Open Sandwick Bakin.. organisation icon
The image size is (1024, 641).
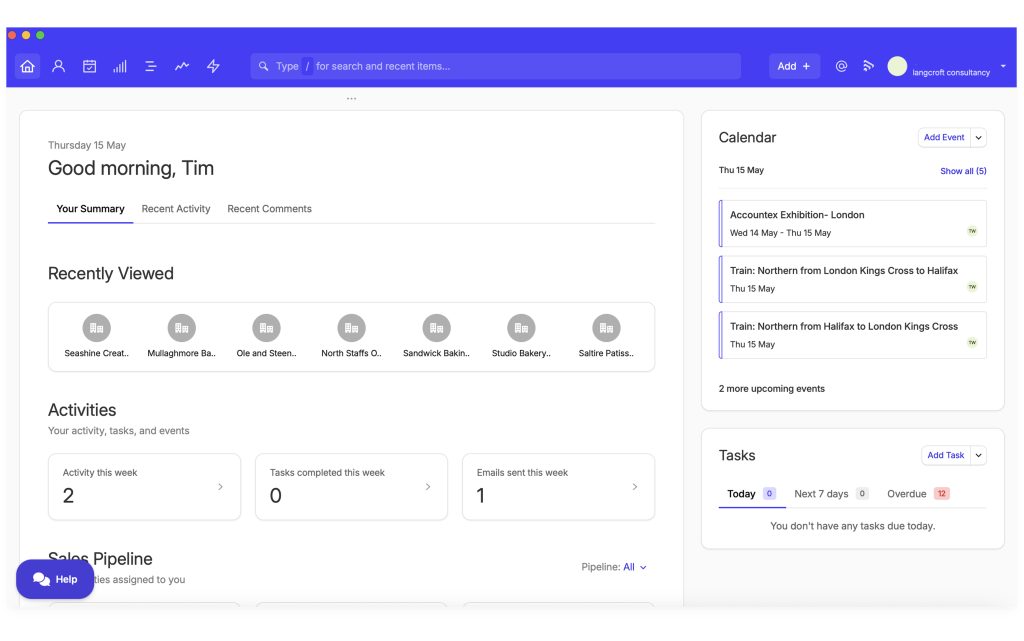tap(436, 328)
